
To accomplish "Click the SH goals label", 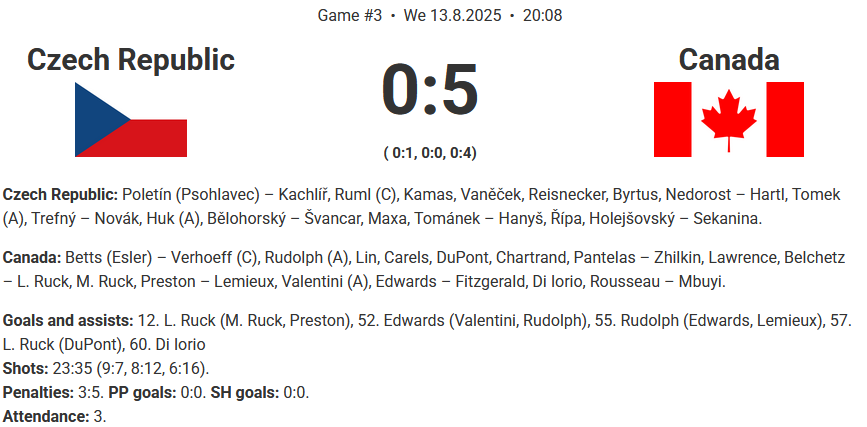I will (x=245, y=392).
